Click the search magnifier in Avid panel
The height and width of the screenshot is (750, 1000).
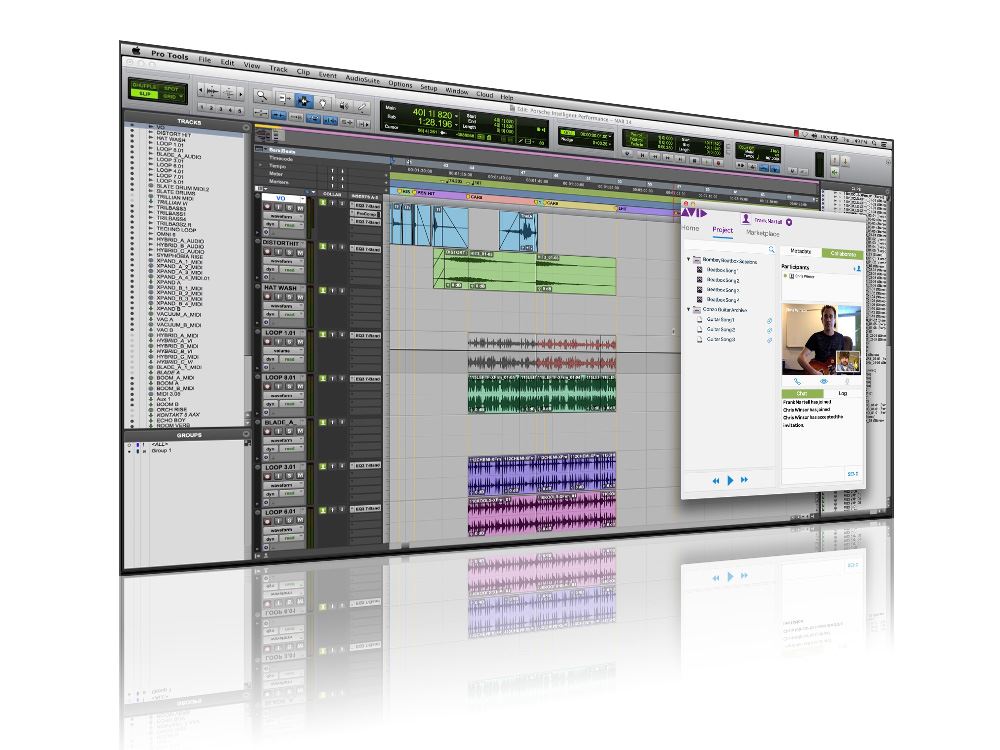click(x=771, y=249)
